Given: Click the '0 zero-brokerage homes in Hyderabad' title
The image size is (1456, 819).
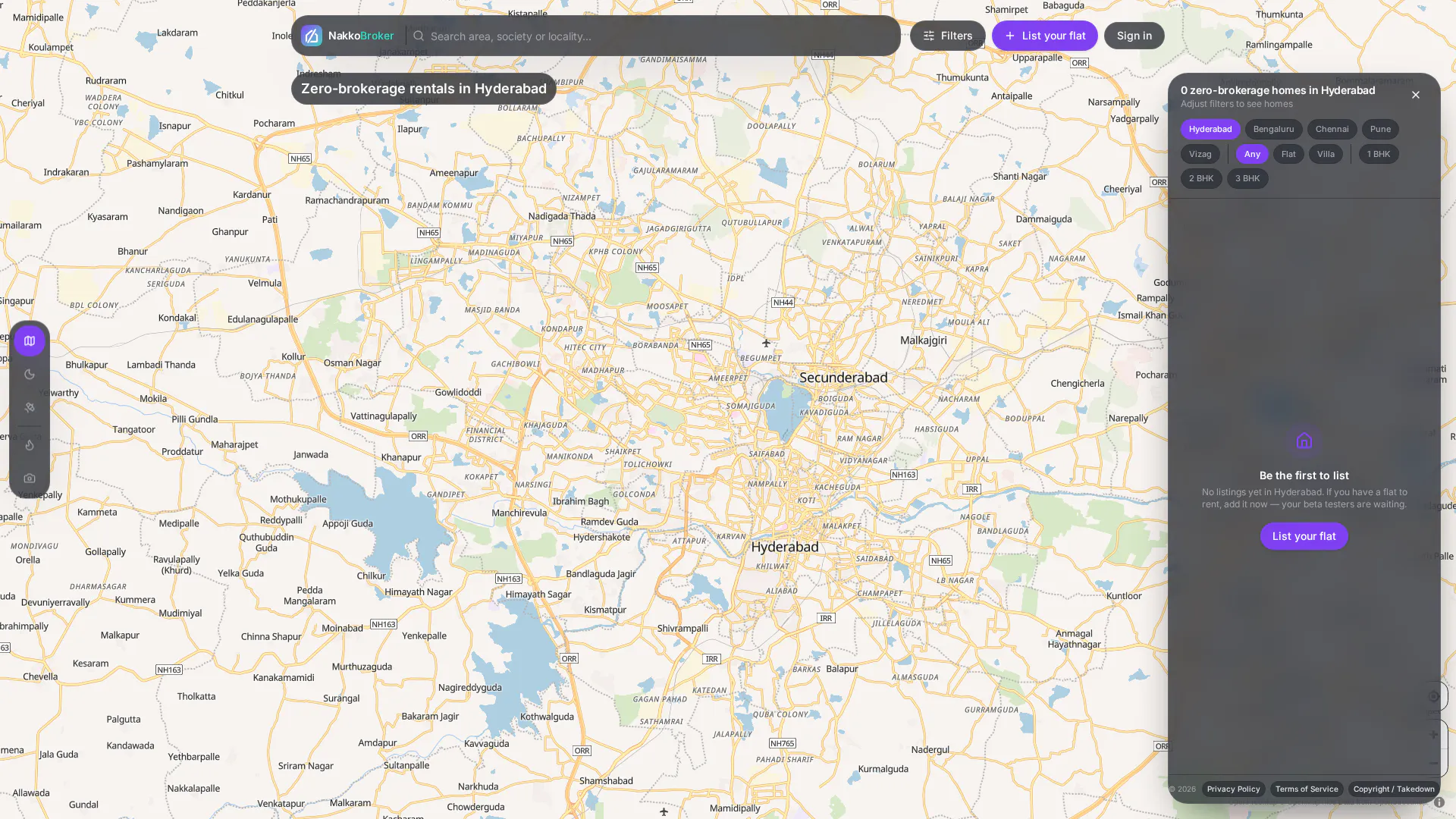Looking at the screenshot, I should click(x=1278, y=90).
